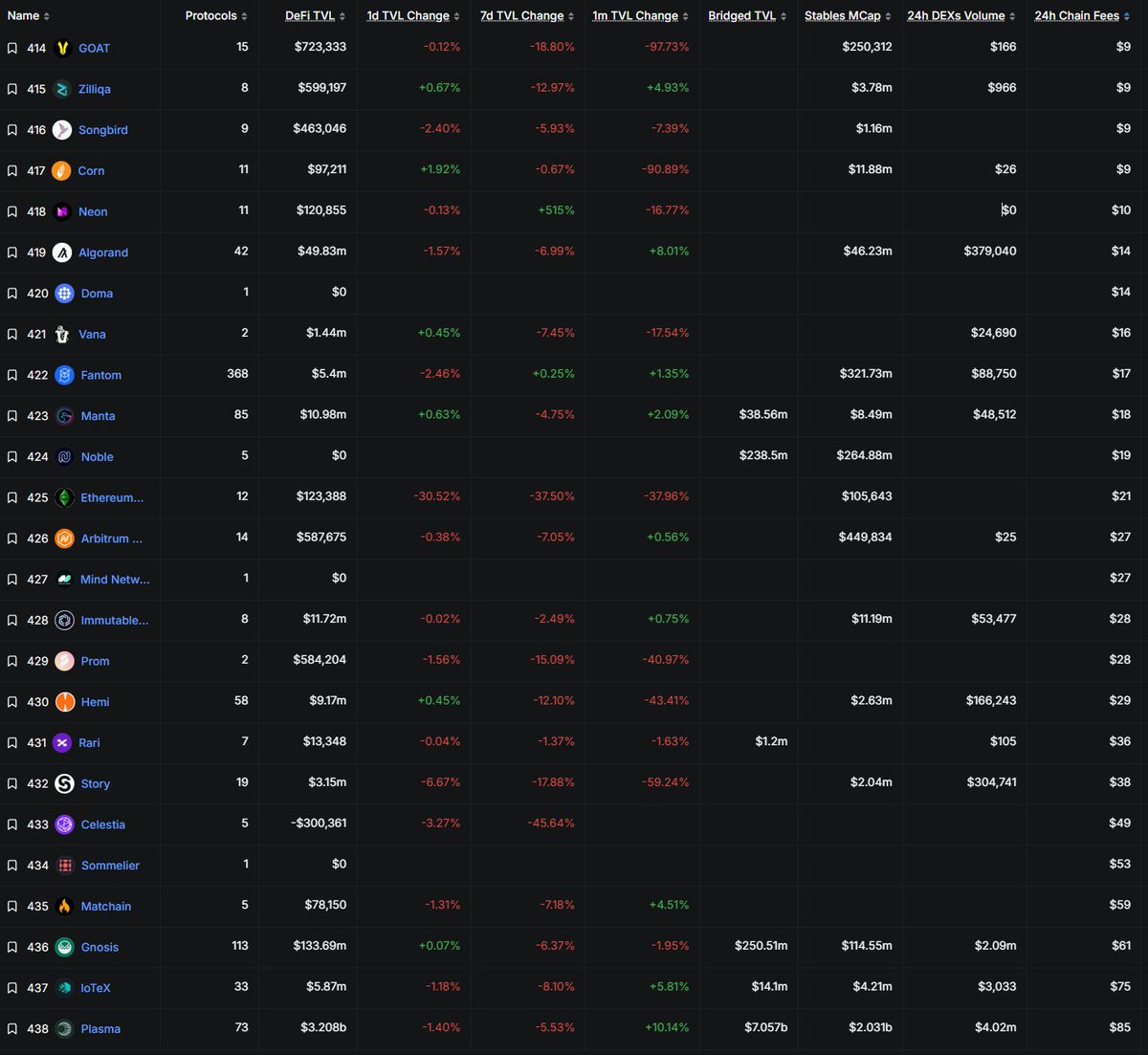Image resolution: width=1148 pixels, height=1055 pixels.
Task: Bookmark the Plasma chain row
Action: tap(12, 1029)
